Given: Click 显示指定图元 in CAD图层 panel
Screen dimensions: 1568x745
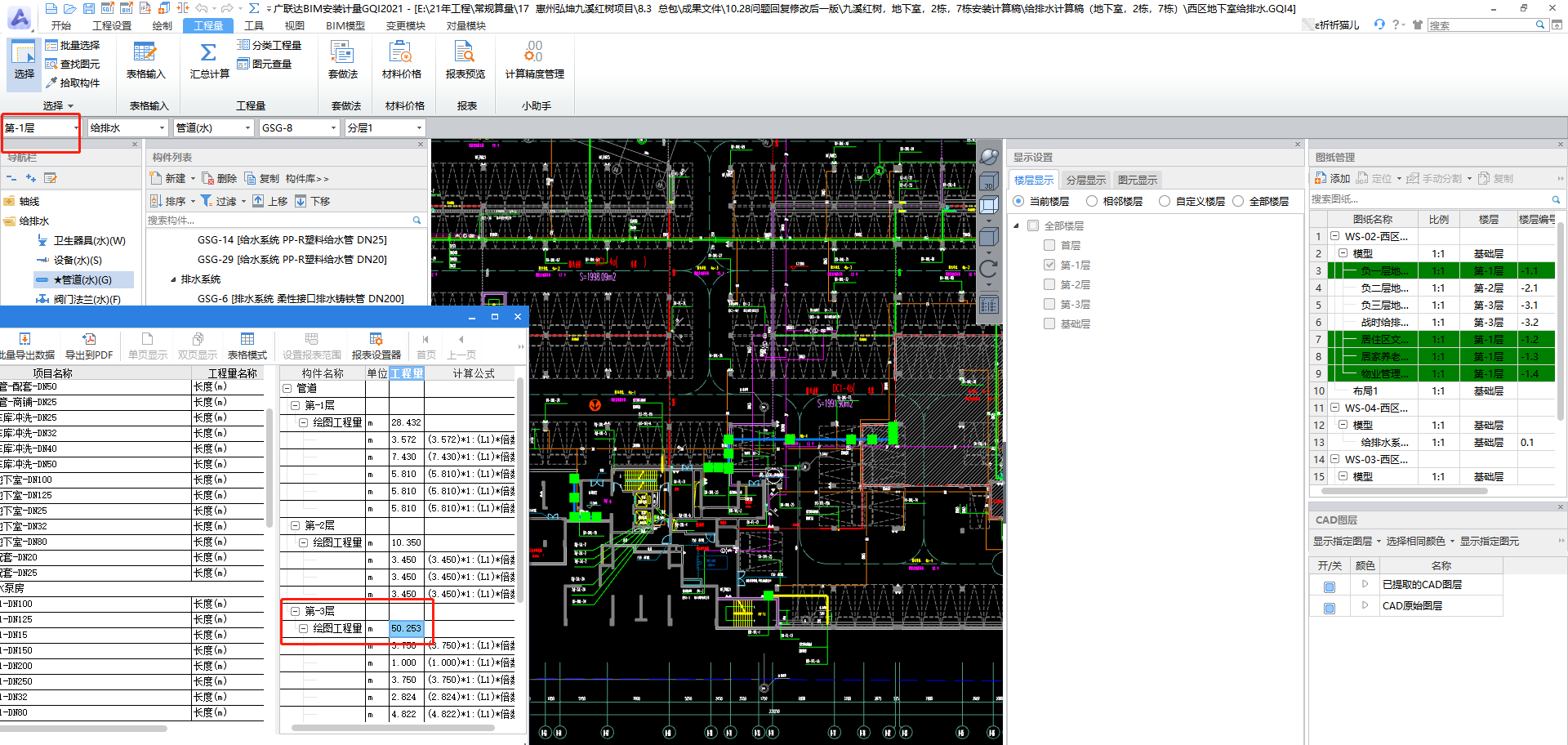Looking at the screenshot, I should [1490, 541].
